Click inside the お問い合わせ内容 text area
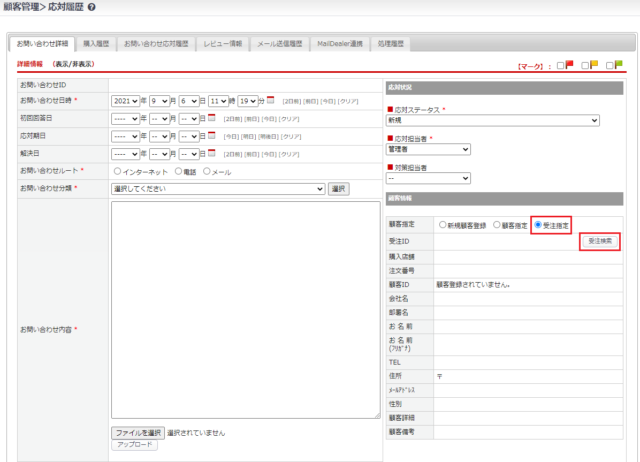 [x=243, y=310]
